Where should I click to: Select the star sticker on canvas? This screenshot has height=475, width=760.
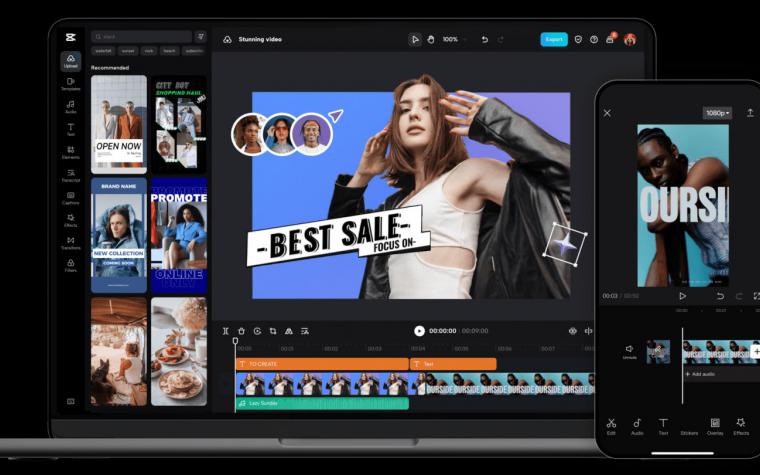click(x=565, y=244)
